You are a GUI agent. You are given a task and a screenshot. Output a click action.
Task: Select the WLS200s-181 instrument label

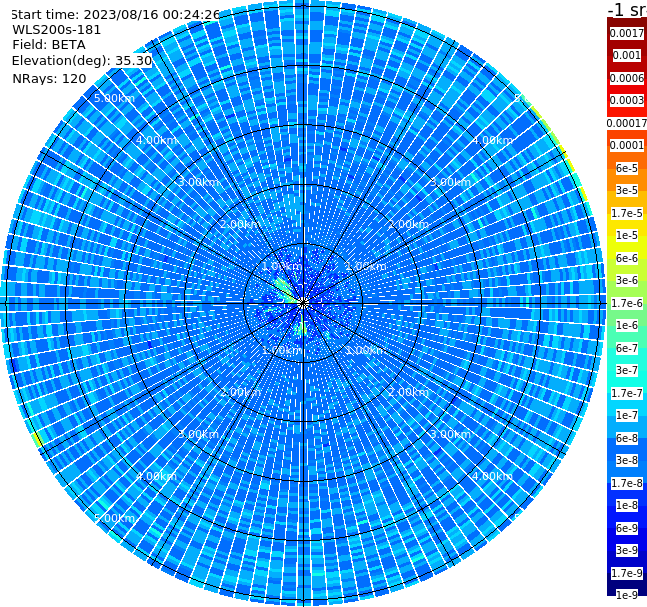click(57, 30)
